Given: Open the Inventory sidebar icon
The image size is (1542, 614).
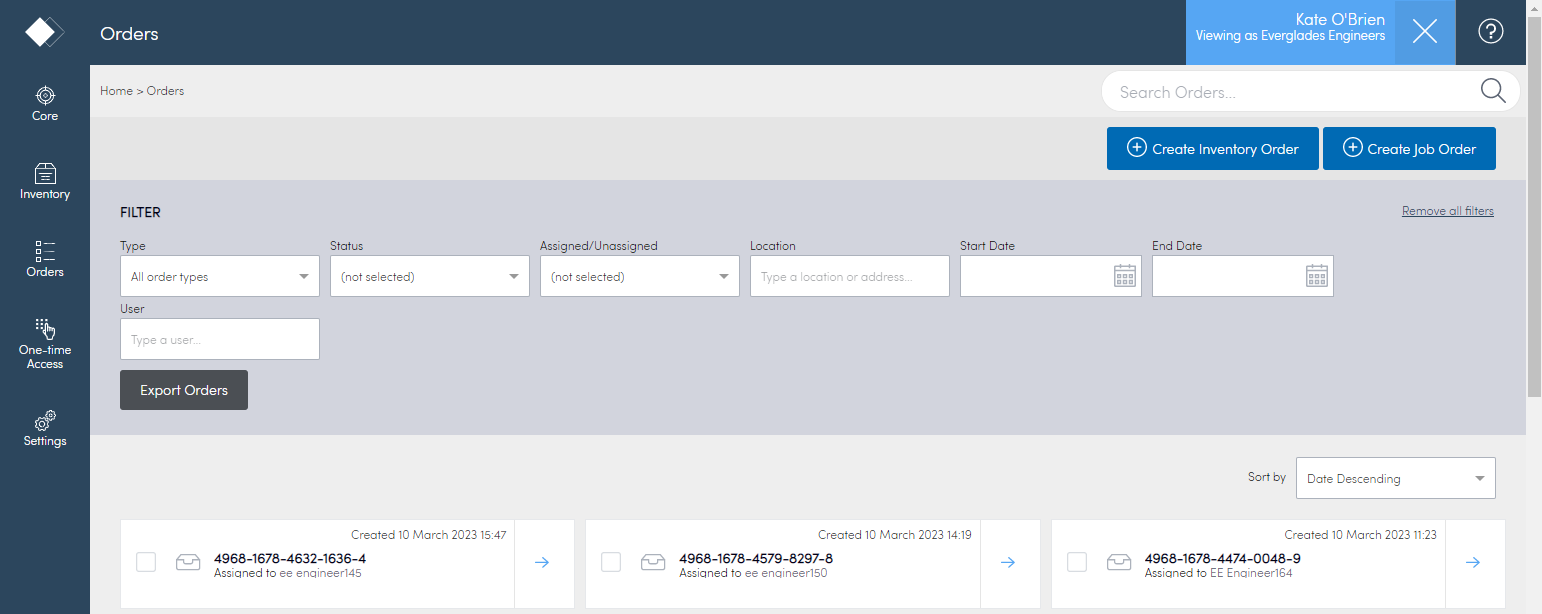Looking at the screenshot, I should [45, 174].
